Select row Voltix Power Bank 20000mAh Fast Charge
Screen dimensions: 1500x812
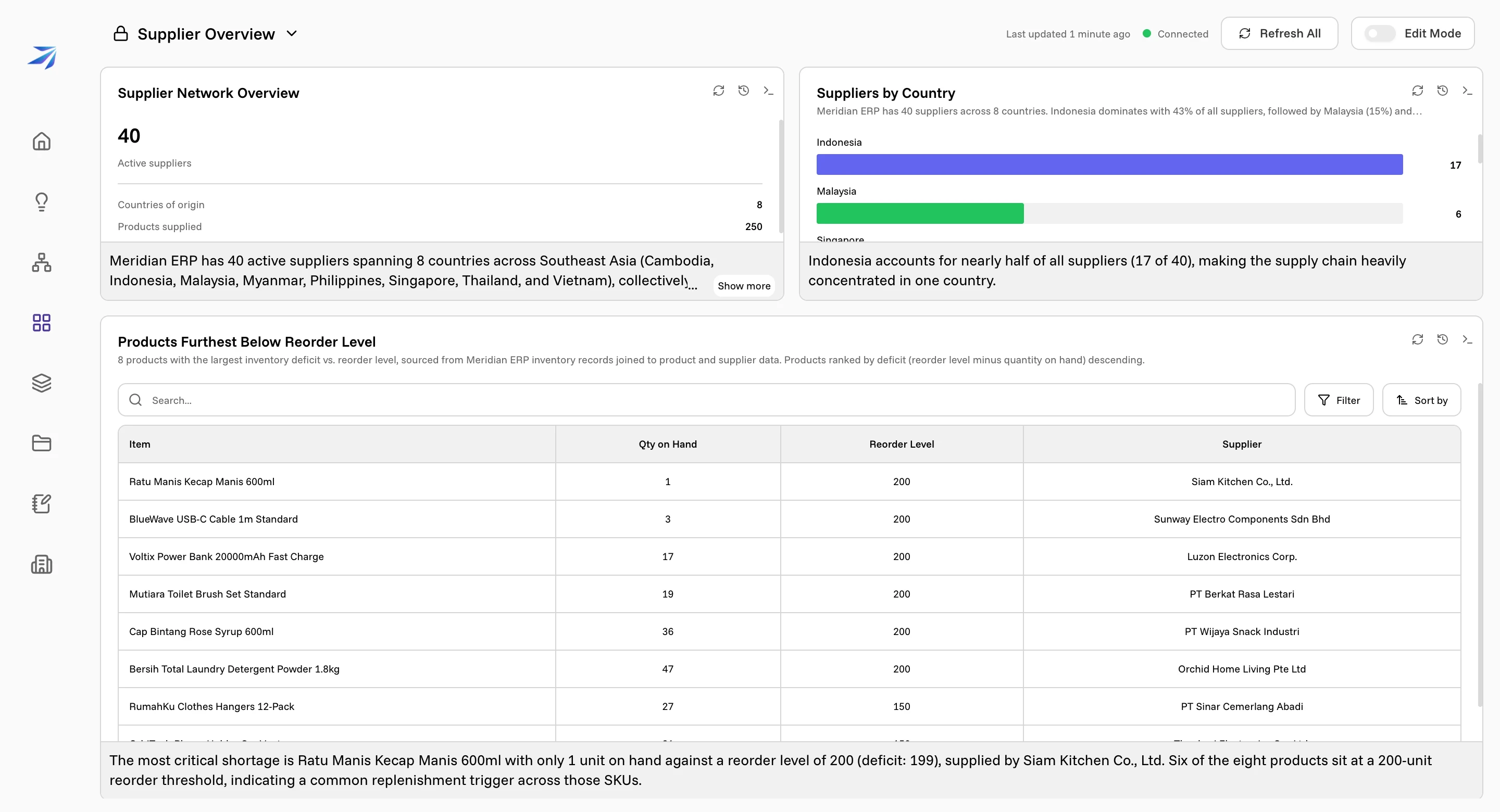(x=789, y=556)
